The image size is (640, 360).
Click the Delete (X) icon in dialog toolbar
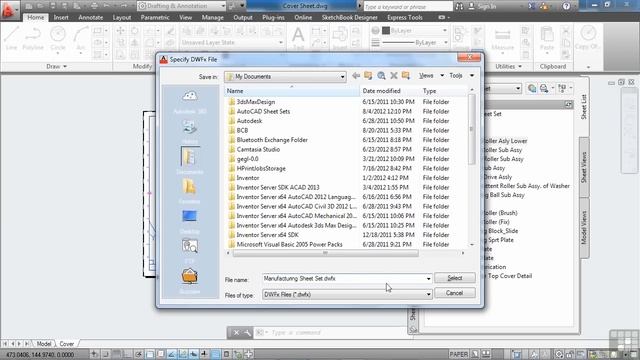(393, 76)
